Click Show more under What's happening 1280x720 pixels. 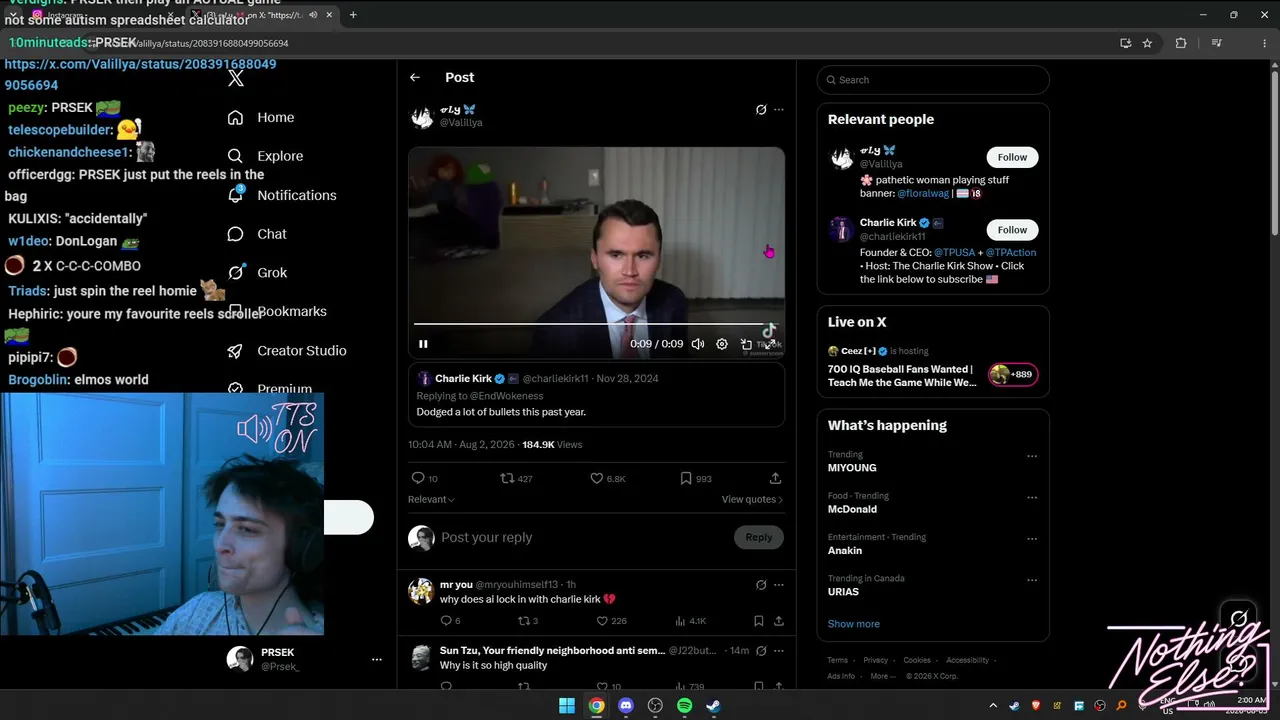click(854, 624)
